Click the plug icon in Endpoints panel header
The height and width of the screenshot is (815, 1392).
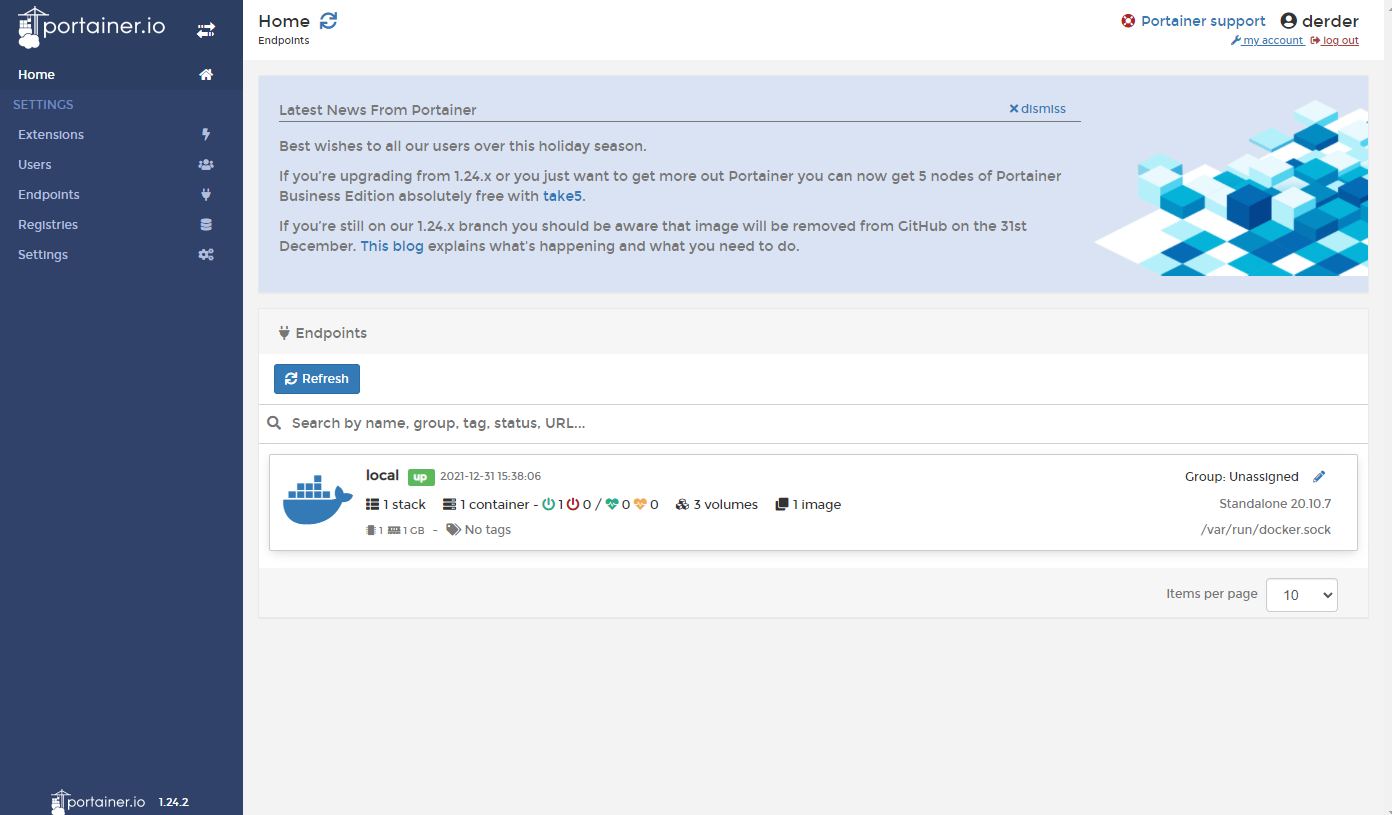click(x=284, y=333)
